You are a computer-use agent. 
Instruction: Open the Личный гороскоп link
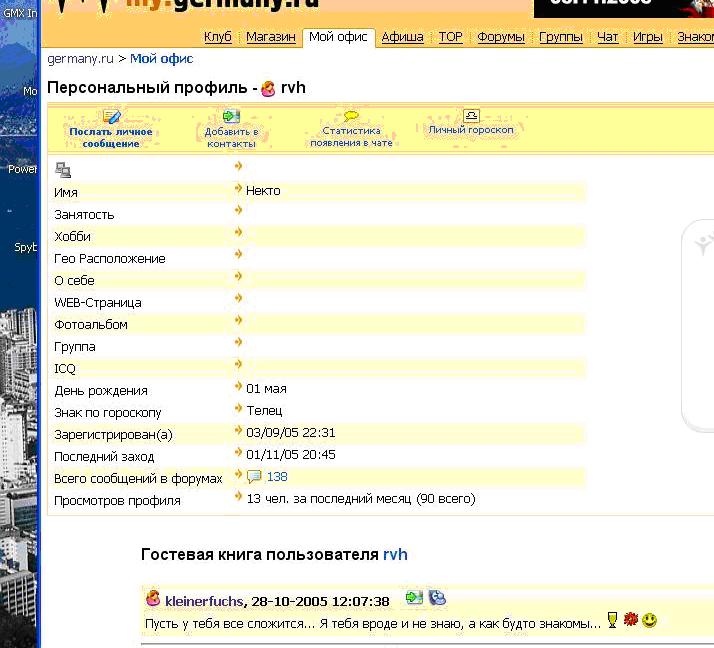click(x=471, y=130)
